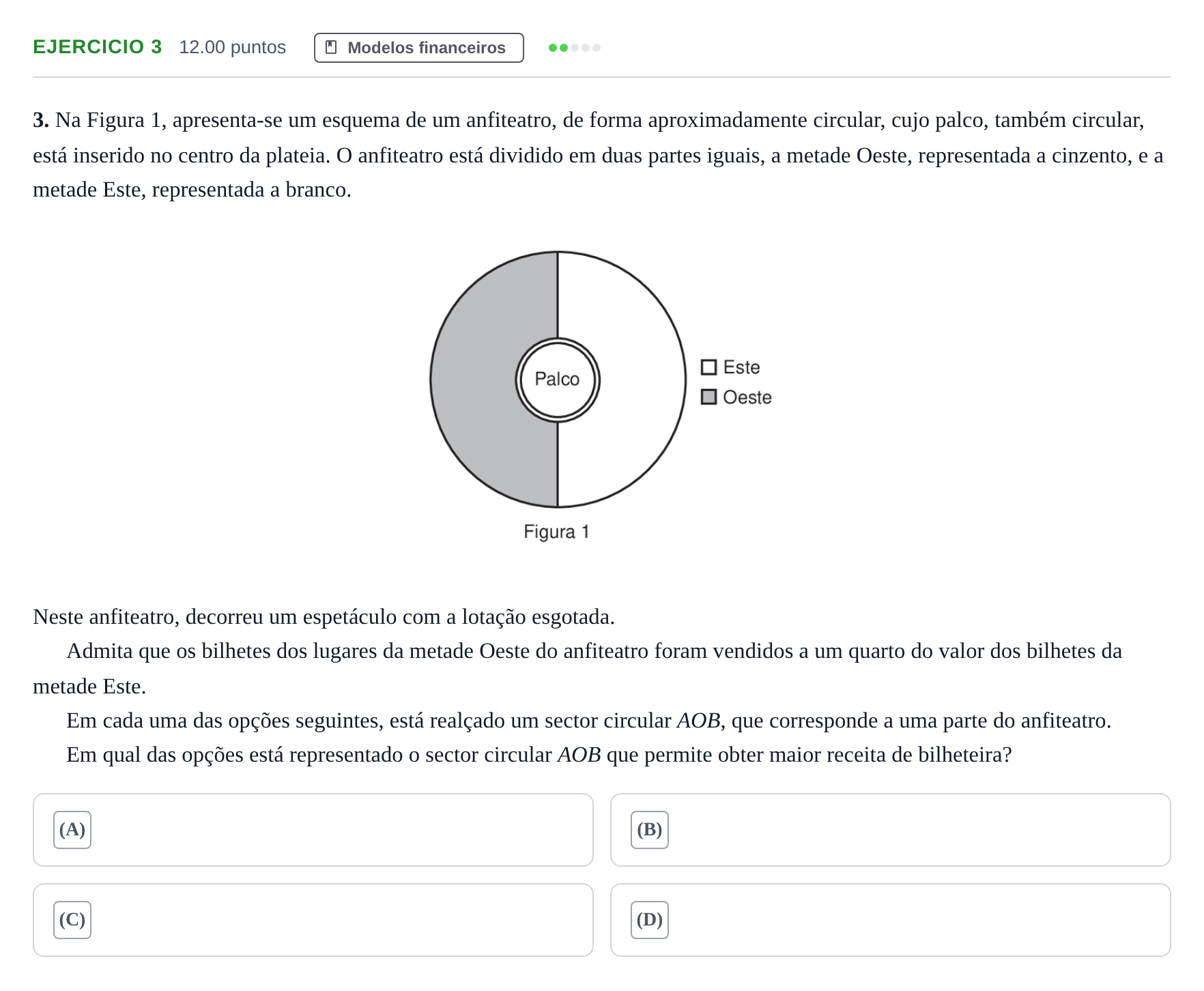Click the 12.00 puntos score label

[232, 47]
